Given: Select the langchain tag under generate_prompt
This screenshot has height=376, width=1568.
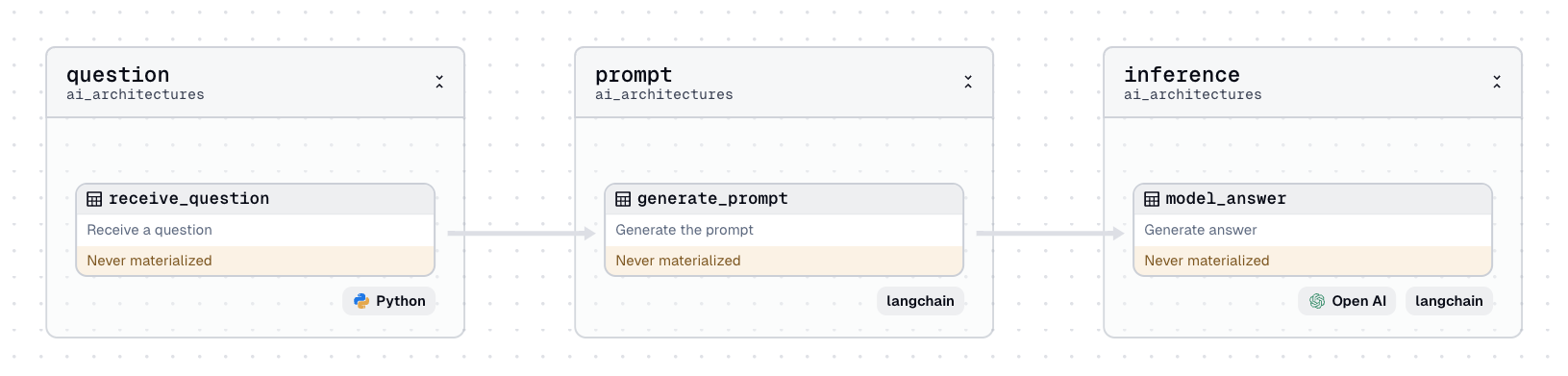Looking at the screenshot, I should (x=920, y=301).
